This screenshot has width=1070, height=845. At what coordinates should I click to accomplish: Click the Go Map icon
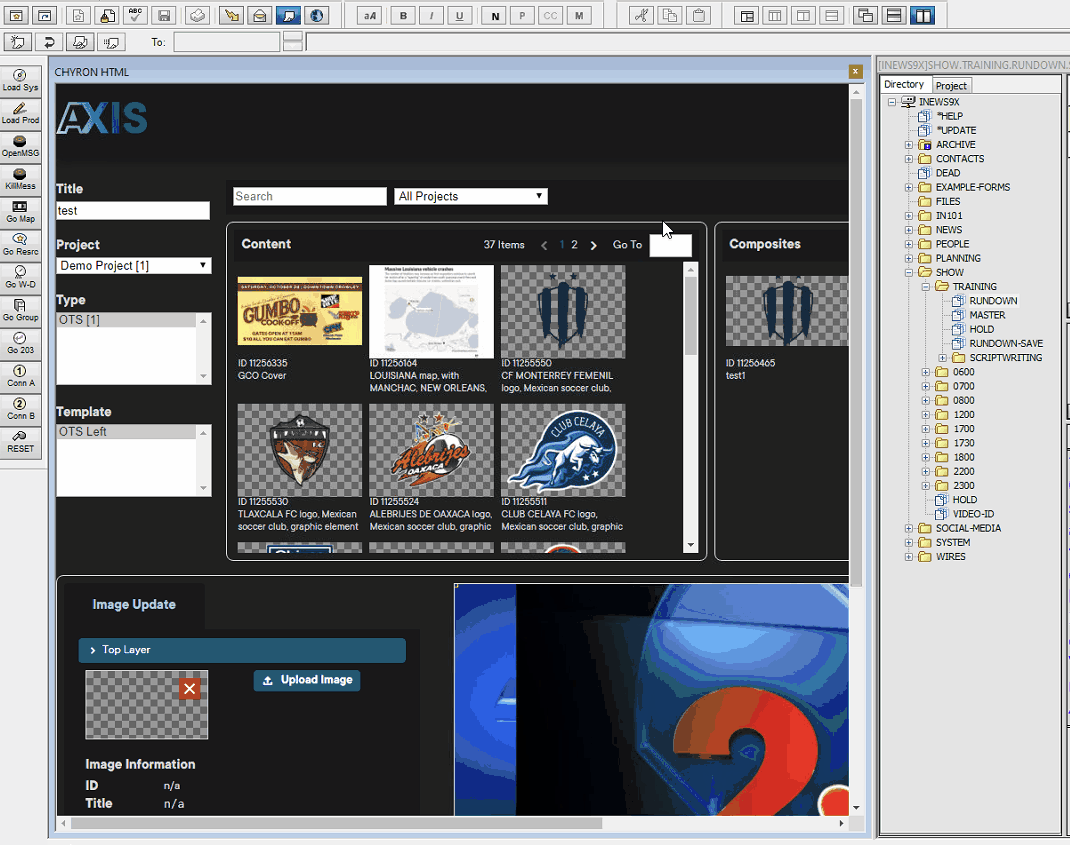tap(20, 211)
